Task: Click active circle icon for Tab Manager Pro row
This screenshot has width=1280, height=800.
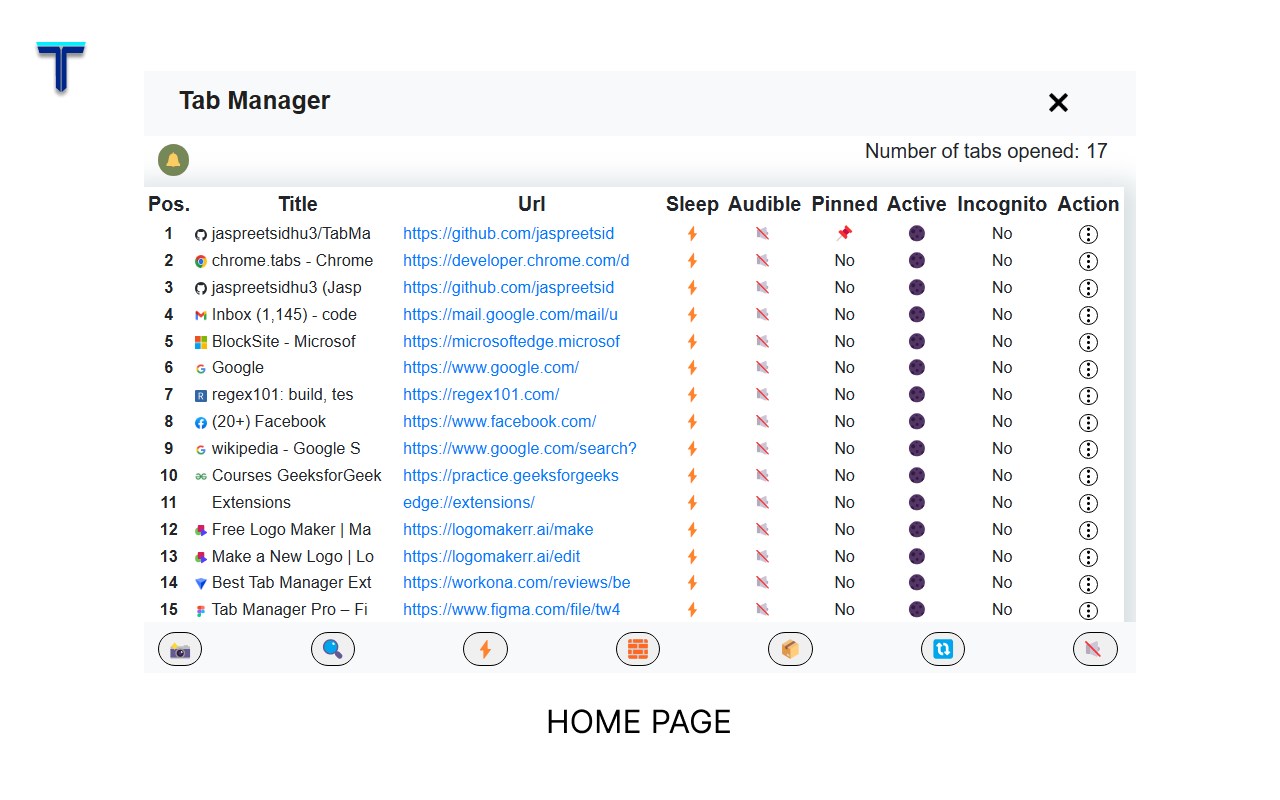Action: [916, 609]
